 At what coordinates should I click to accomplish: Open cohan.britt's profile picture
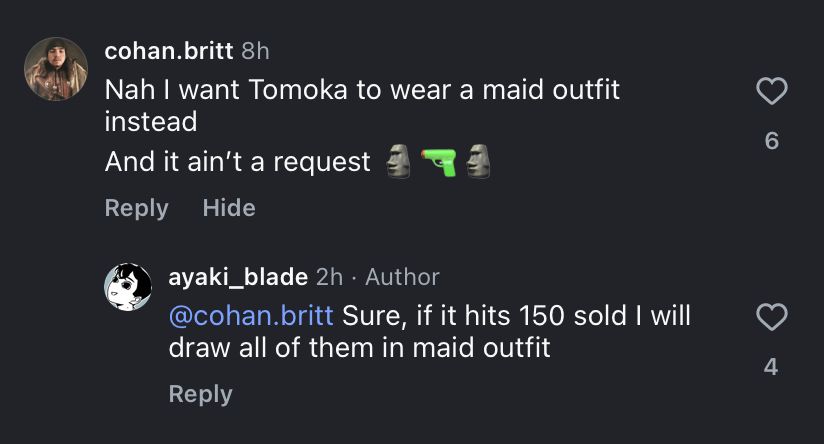coord(56,69)
